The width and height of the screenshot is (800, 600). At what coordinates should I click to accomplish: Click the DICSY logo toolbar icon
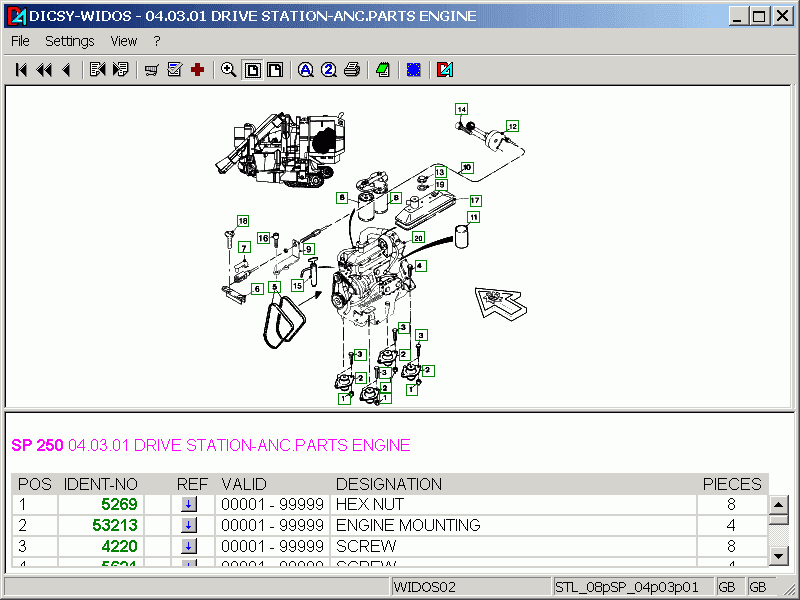[445, 69]
